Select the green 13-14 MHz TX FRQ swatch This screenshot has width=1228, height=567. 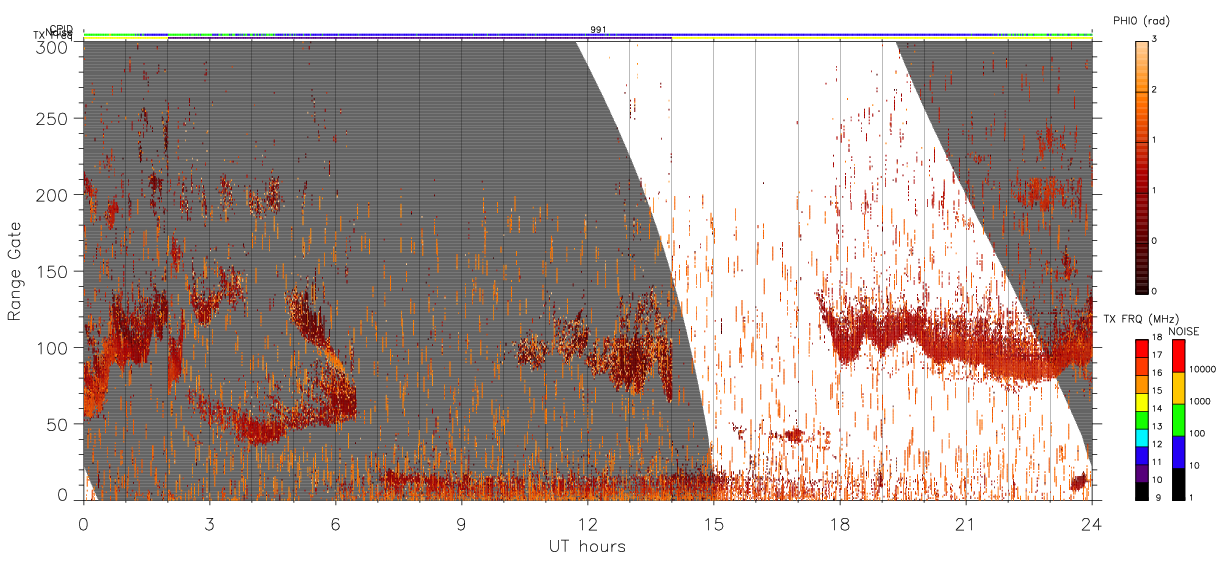click(1142, 420)
